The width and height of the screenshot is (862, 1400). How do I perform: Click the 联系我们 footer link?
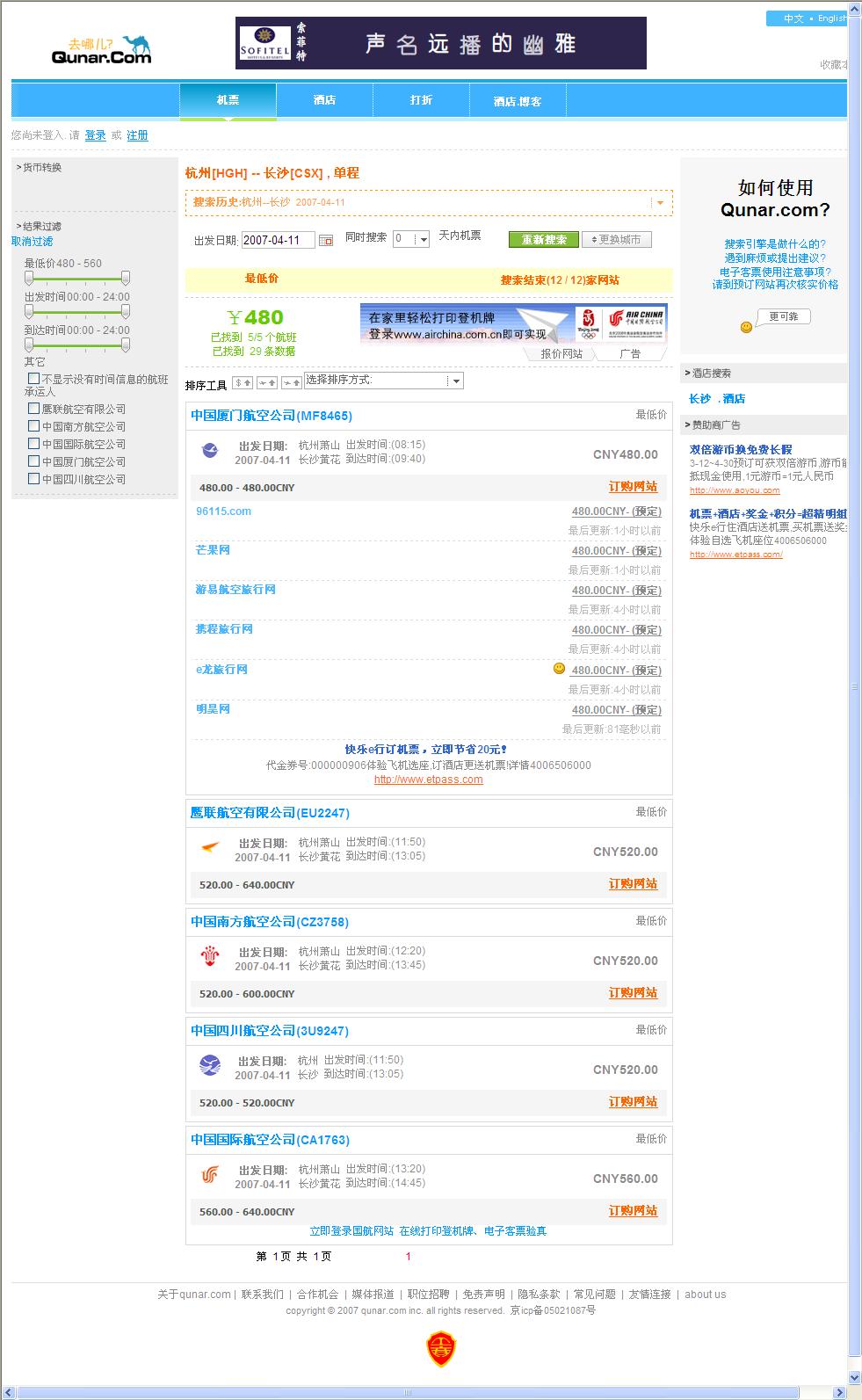(263, 1295)
